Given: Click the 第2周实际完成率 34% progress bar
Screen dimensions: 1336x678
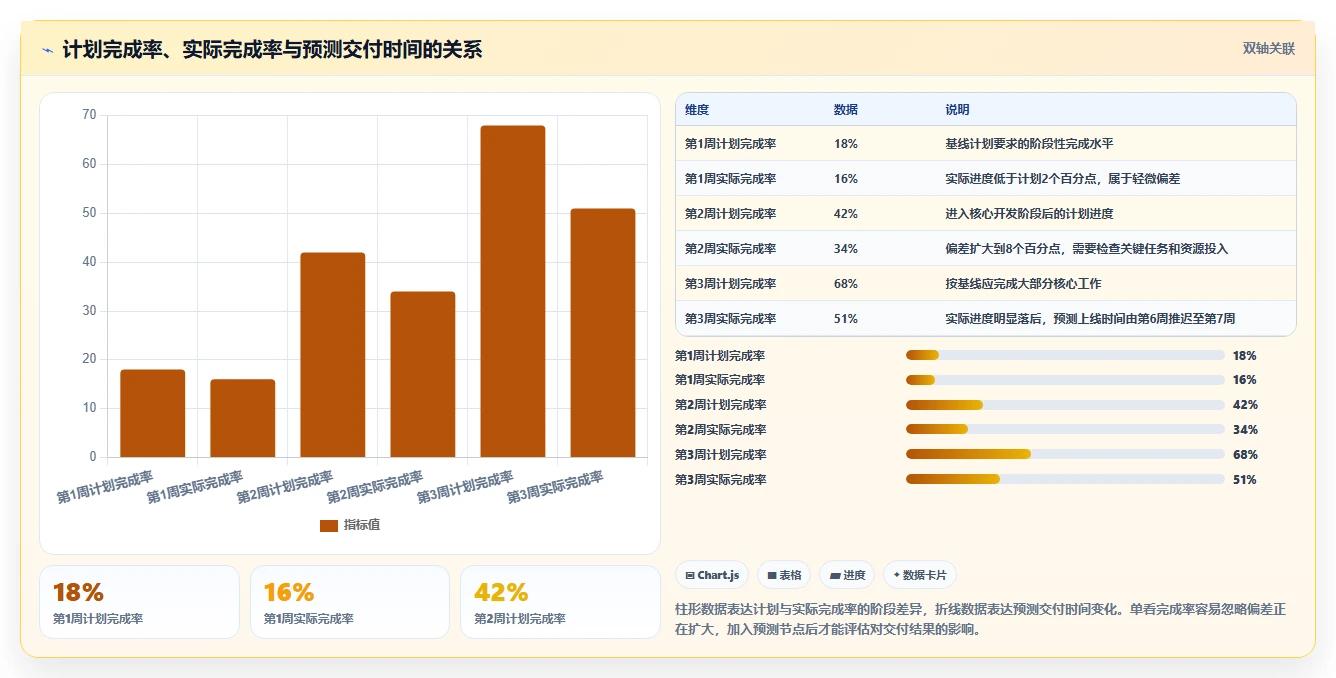Looking at the screenshot, I should pos(1065,429).
